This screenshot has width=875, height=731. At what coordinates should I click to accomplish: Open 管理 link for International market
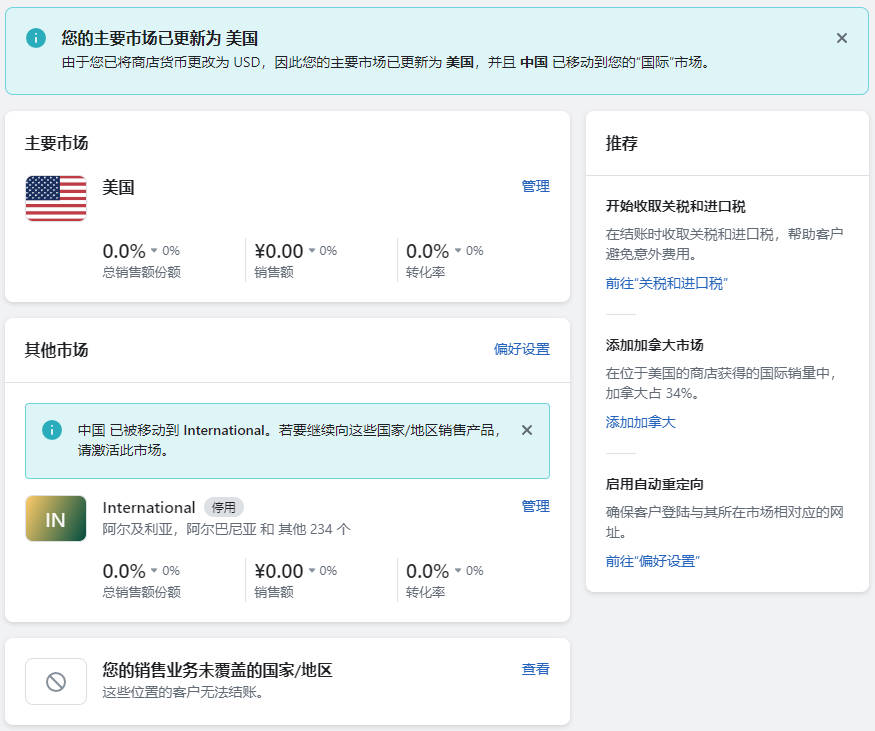point(535,506)
